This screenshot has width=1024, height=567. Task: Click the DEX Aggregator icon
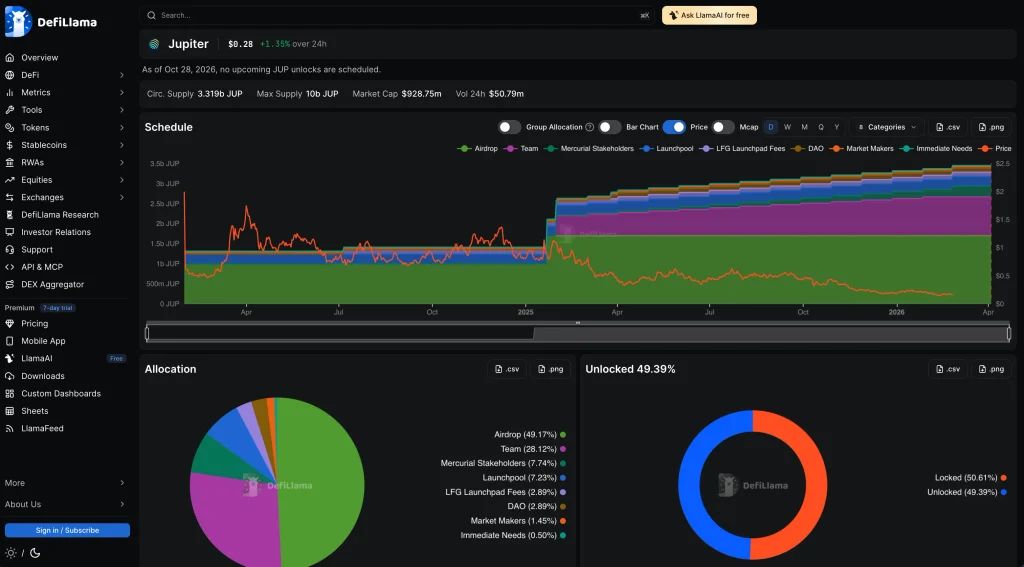(9, 284)
